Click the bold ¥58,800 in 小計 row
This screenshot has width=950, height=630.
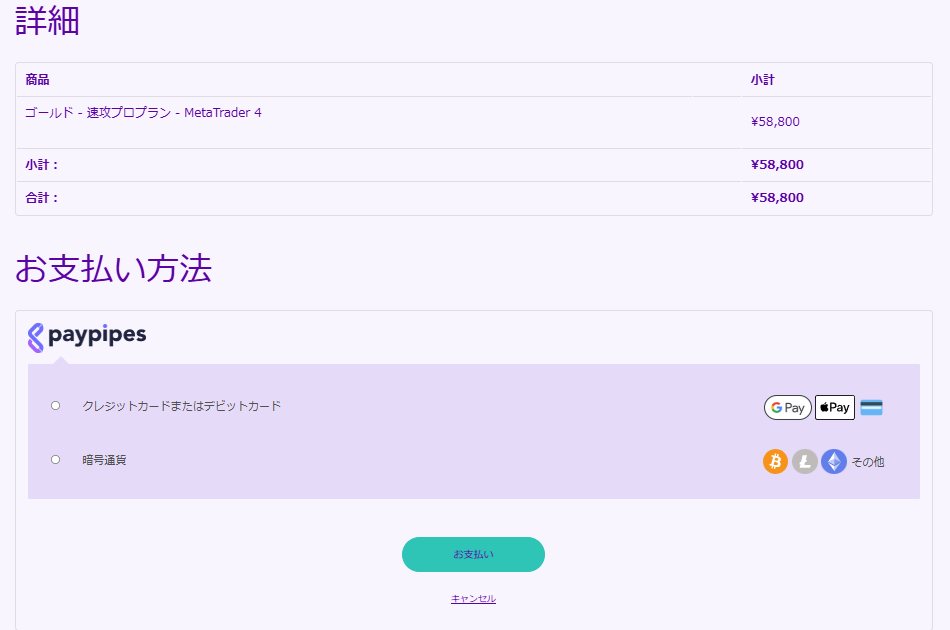(x=777, y=165)
